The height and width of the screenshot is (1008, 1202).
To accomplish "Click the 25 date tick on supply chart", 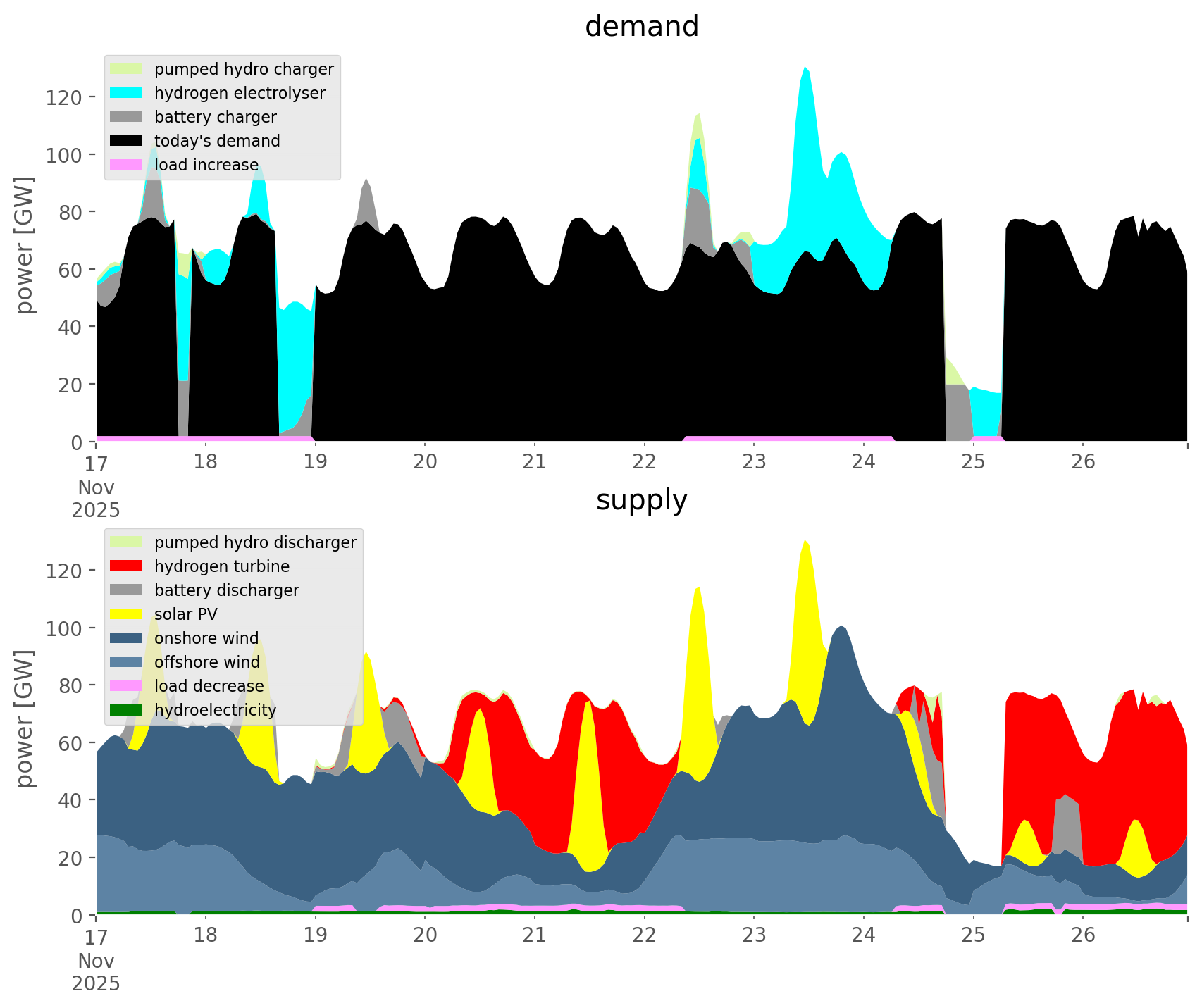I will [973, 935].
